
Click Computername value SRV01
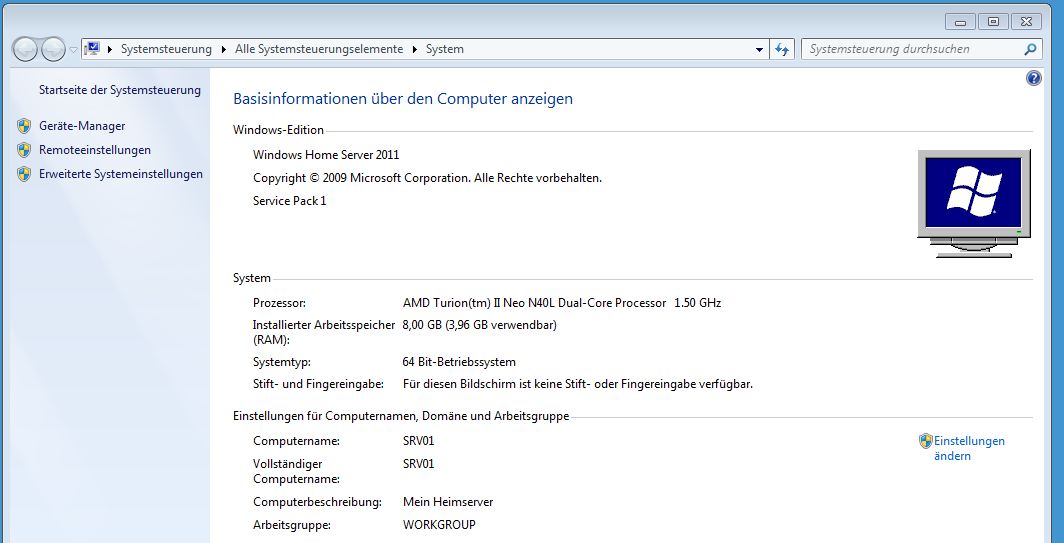coord(419,441)
